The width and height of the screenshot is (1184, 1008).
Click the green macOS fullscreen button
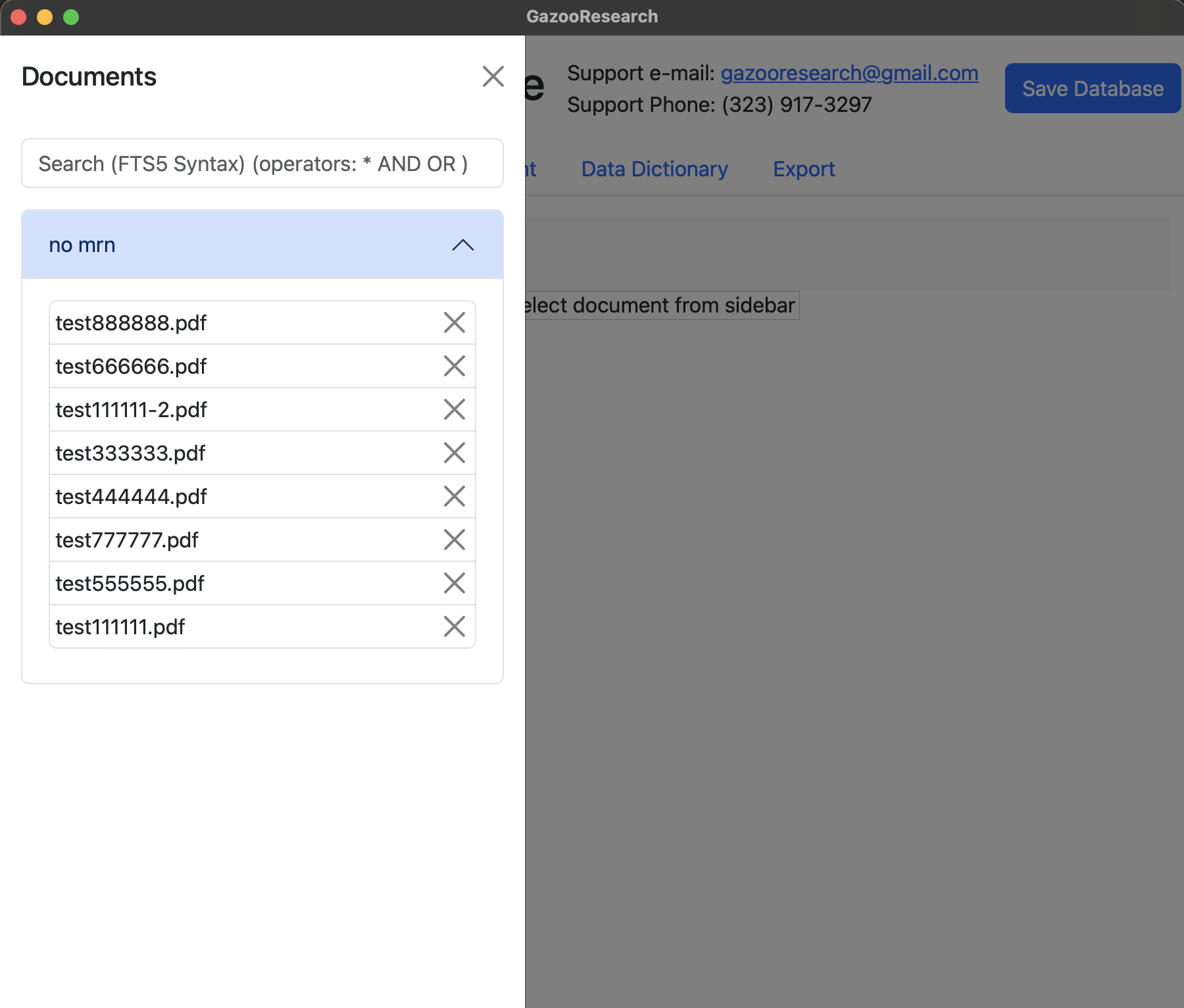(x=71, y=17)
